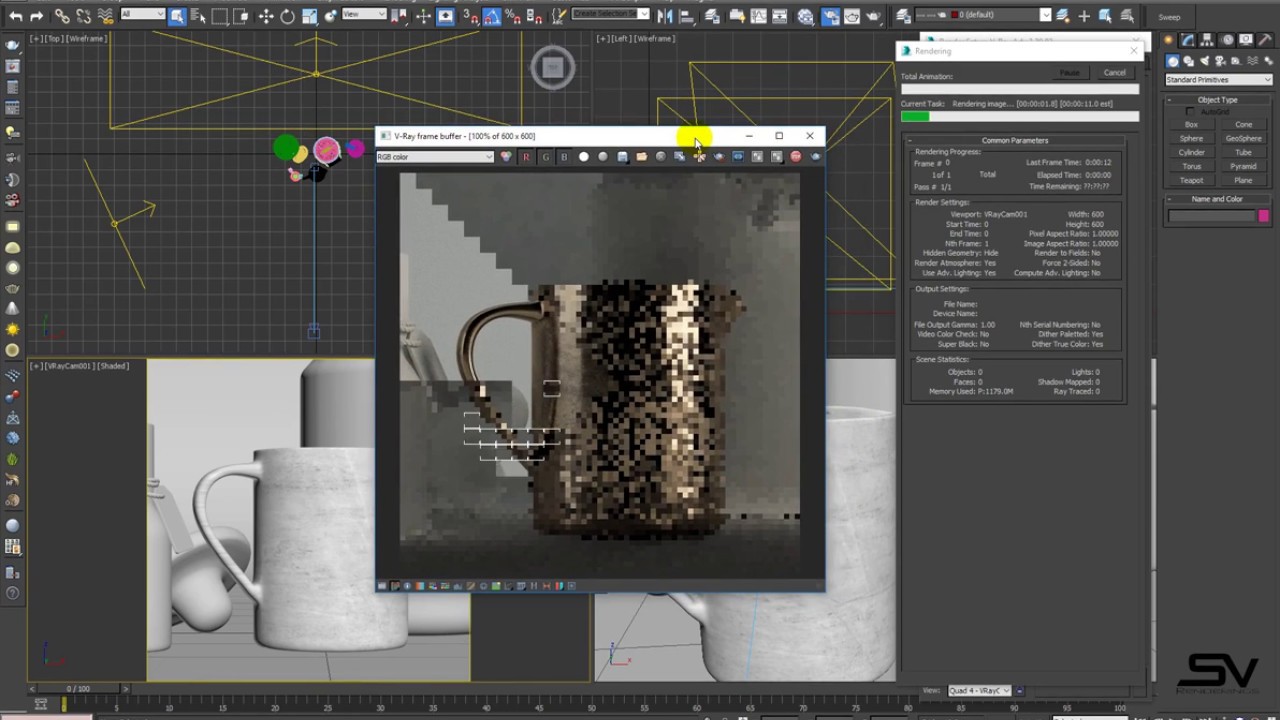Open the Standard Primitives dropdown
This screenshot has height=720, width=1280.
1217,80
